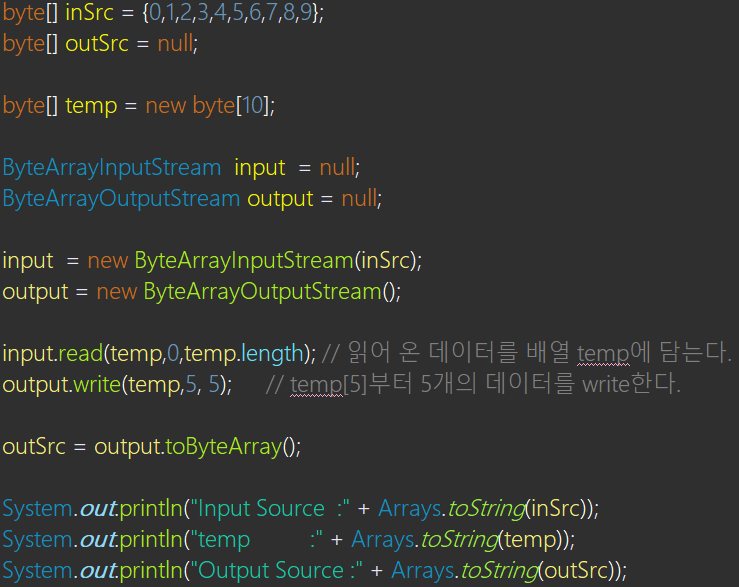Screen dimensions: 739x587
Task: Click 'outSrc' at the start of the toByteArray line
Action: point(34,447)
